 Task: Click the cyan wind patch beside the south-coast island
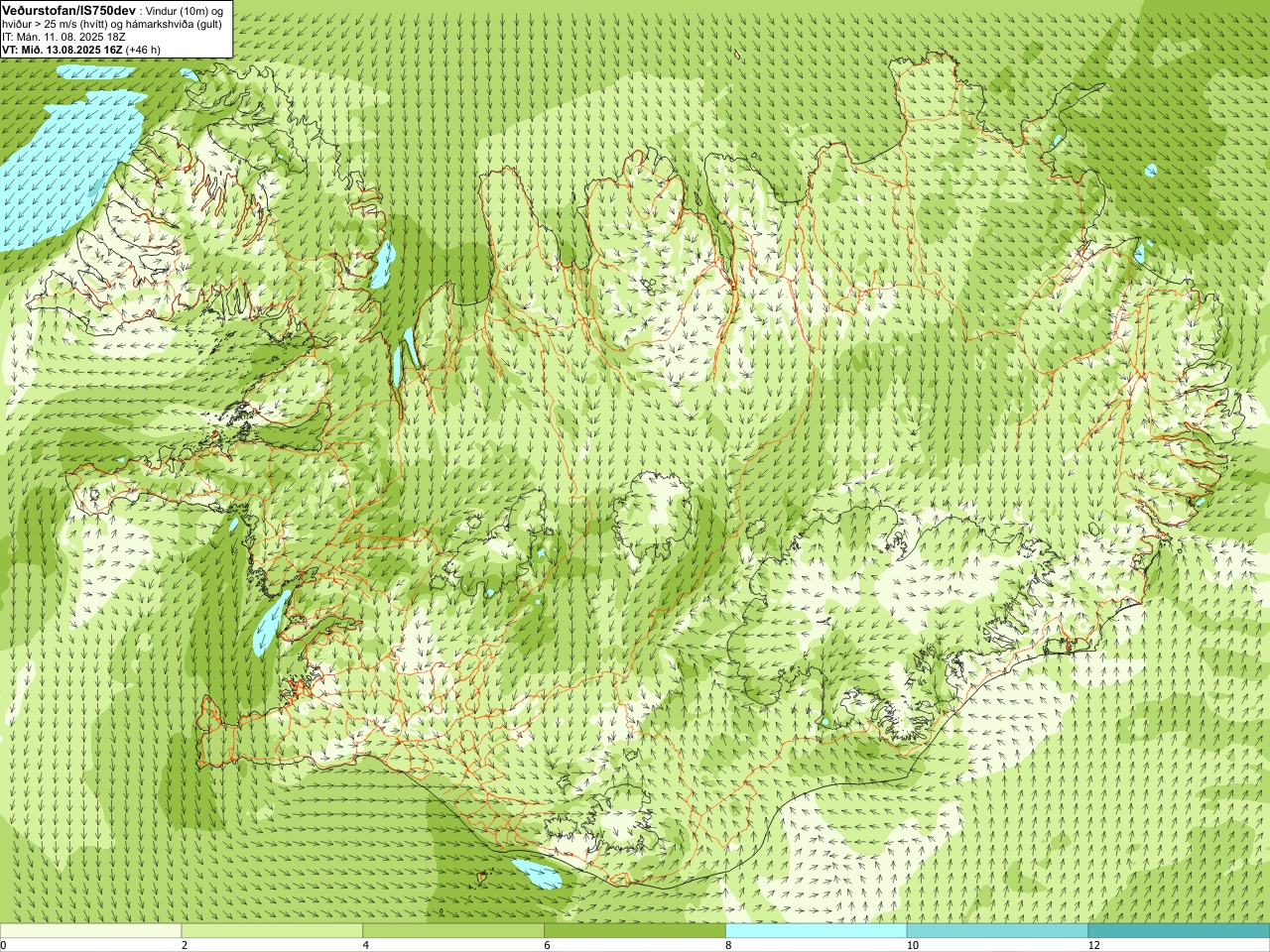click(x=536, y=874)
